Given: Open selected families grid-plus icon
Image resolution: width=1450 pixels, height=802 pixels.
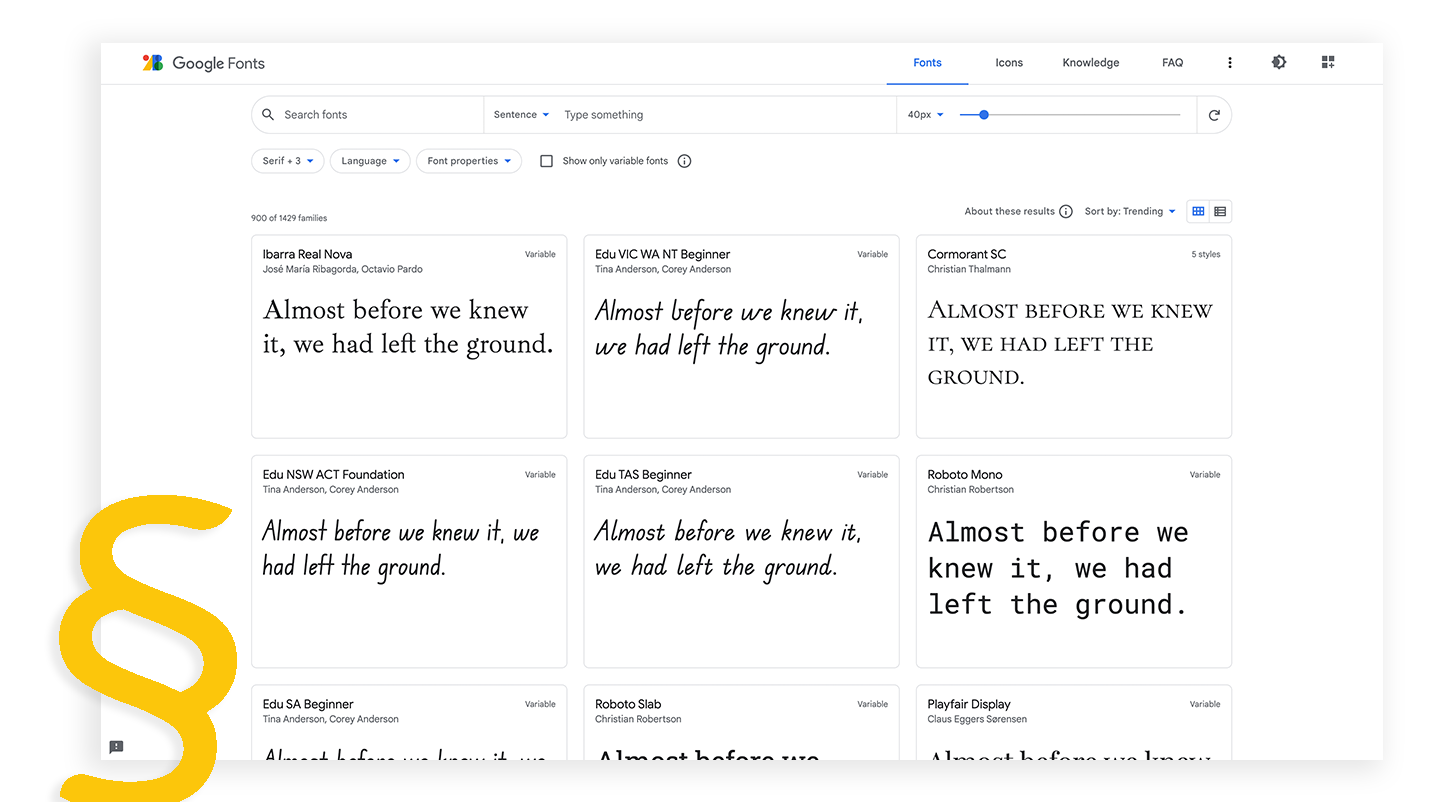Looking at the screenshot, I should (1328, 62).
